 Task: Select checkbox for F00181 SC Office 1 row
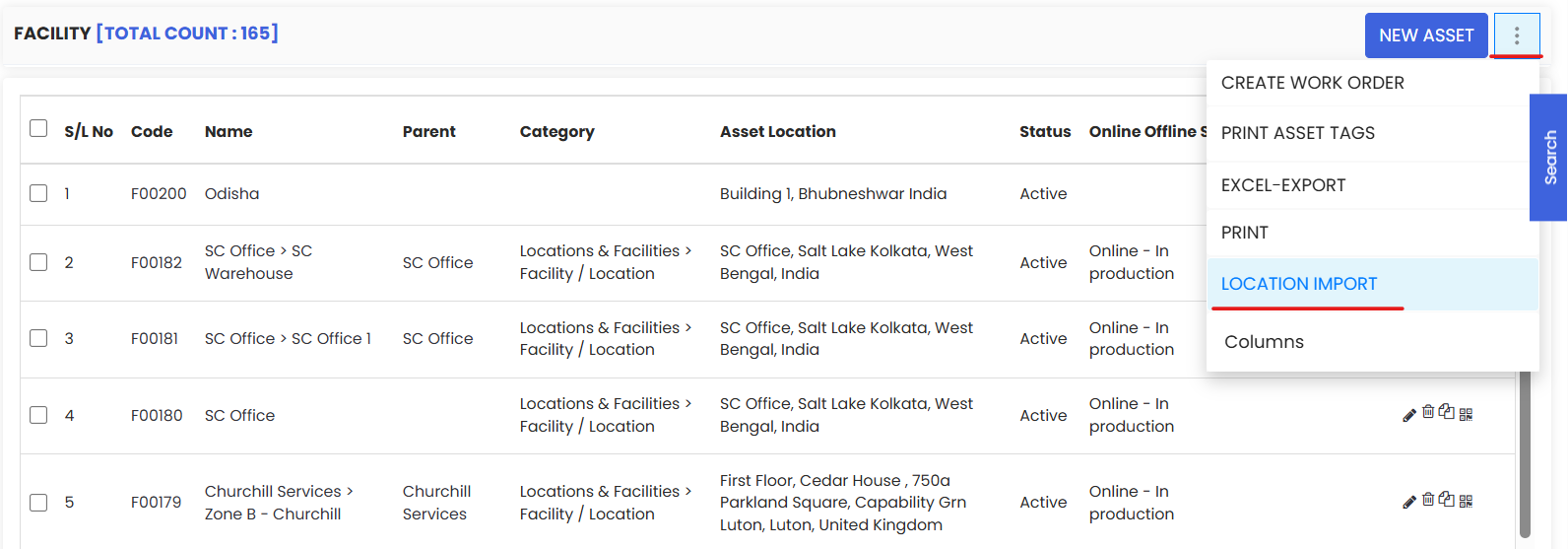[x=38, y=338]
